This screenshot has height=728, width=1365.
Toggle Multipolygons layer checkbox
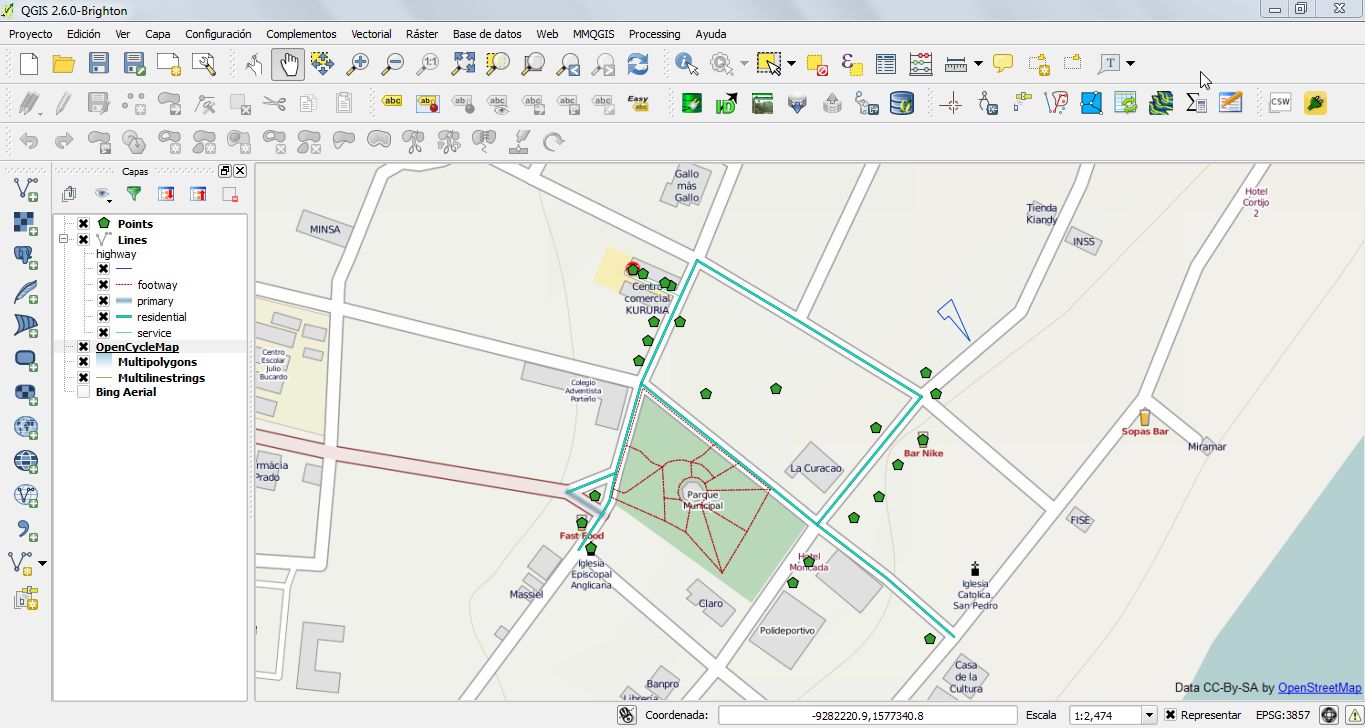coord(83,362)
